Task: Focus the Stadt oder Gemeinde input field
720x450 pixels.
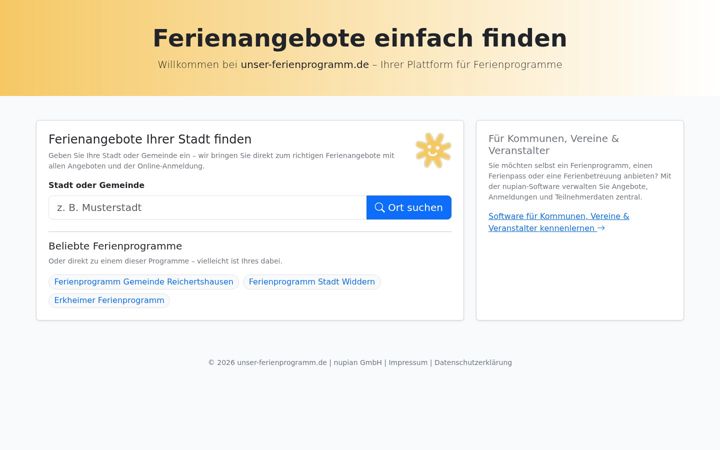Action: pyautogui.click(x=208, y=208)
